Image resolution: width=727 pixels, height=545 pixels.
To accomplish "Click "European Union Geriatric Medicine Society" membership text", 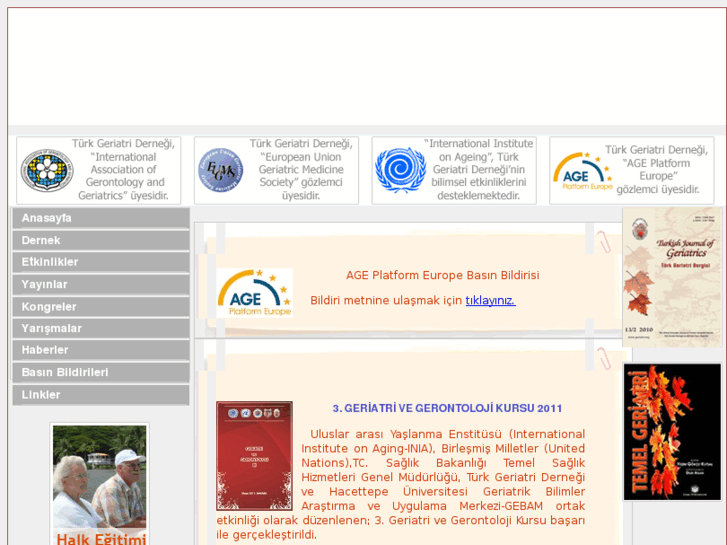I will [301, 170].
